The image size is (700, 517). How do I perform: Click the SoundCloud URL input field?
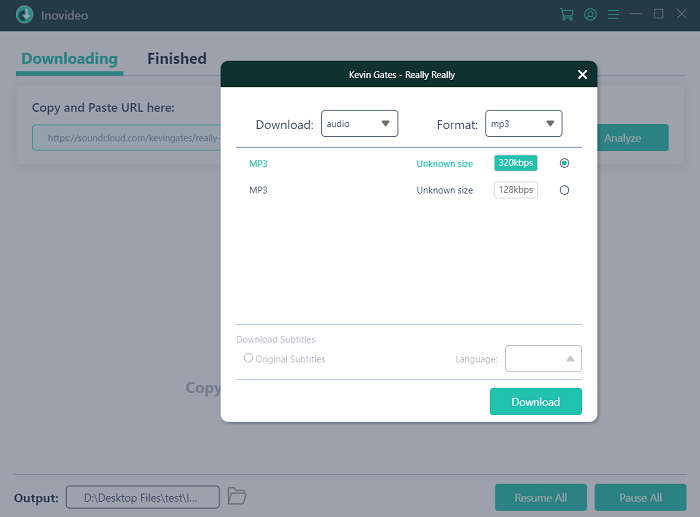(x=127, y=138)
